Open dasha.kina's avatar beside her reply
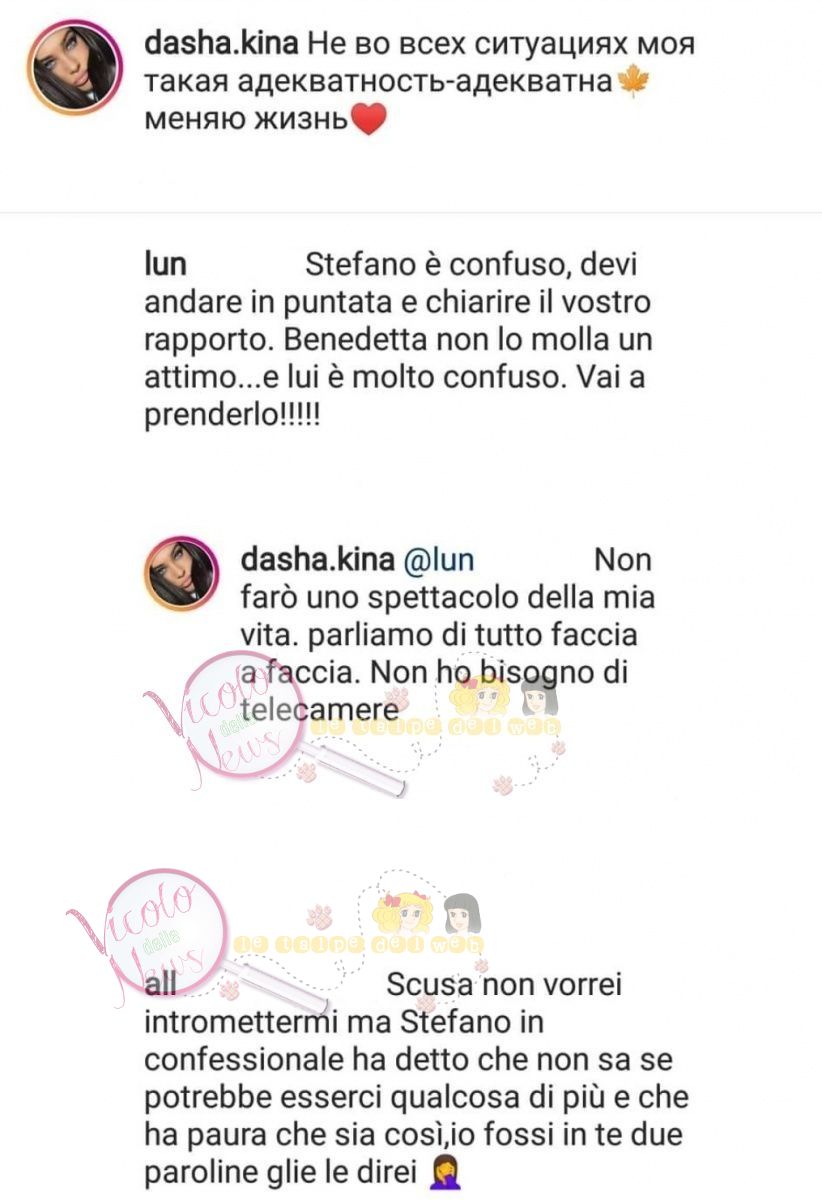Image resolution: width=822 pixels, height=1200 pixels. 180,573
